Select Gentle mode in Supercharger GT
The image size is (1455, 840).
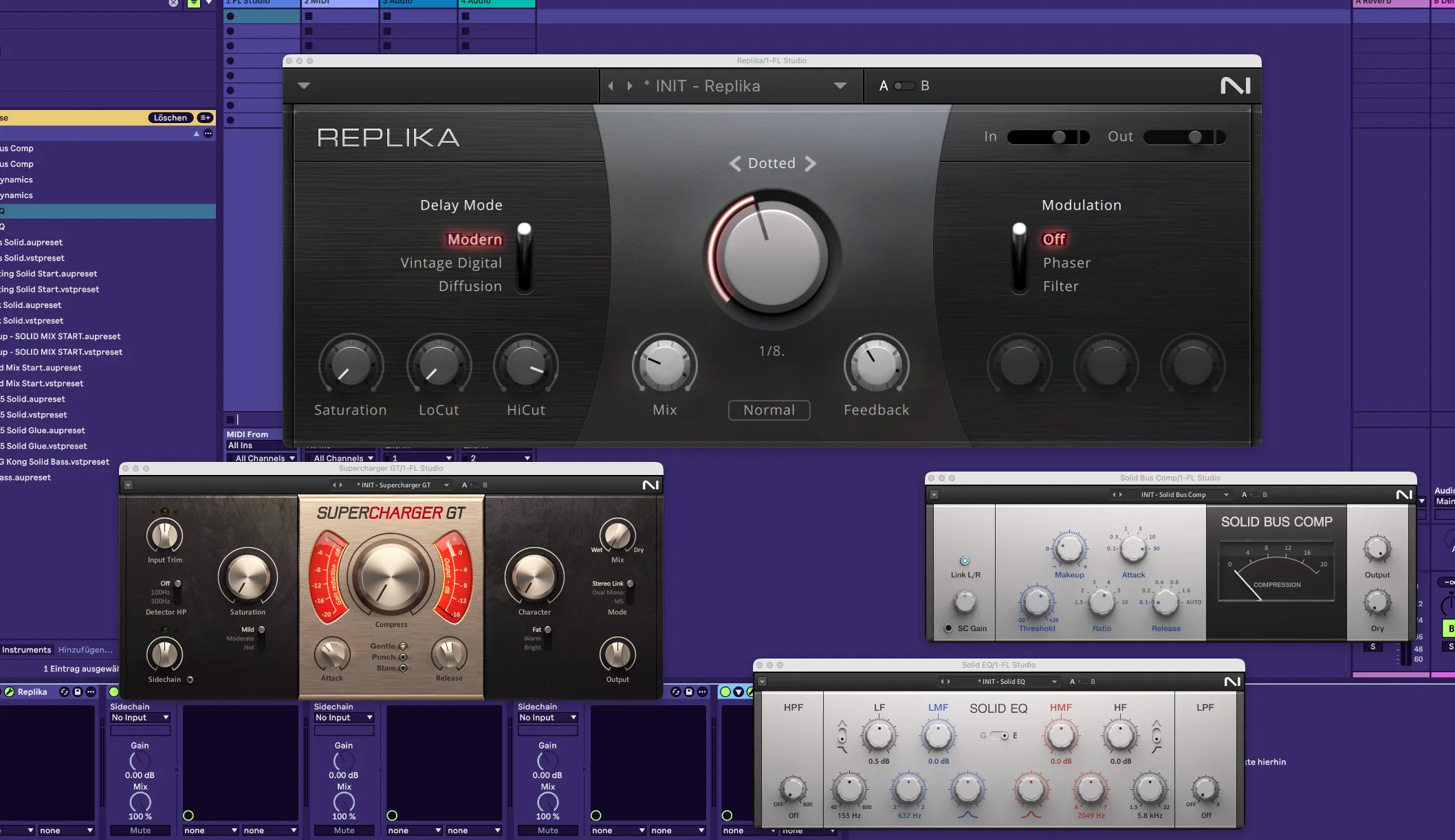click(x=403, y=646)
